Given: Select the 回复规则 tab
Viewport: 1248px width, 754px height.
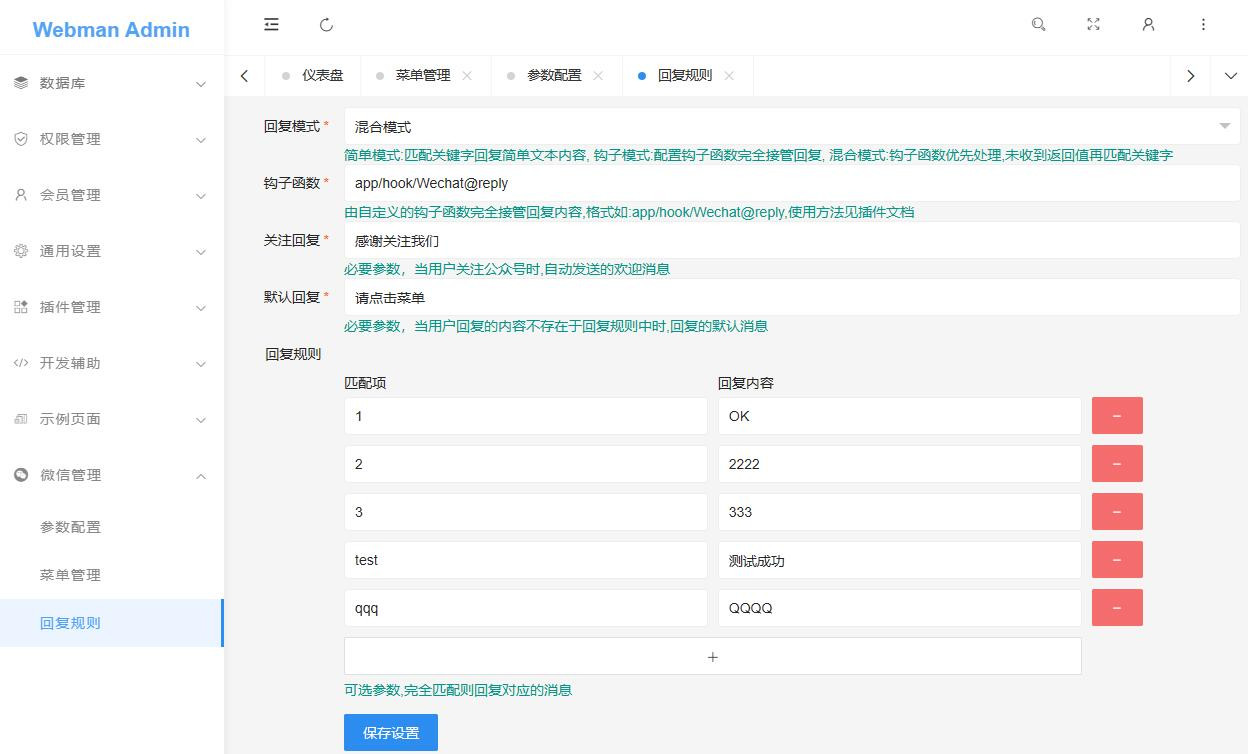Looking at the screenshot, I should pos(685,76).
